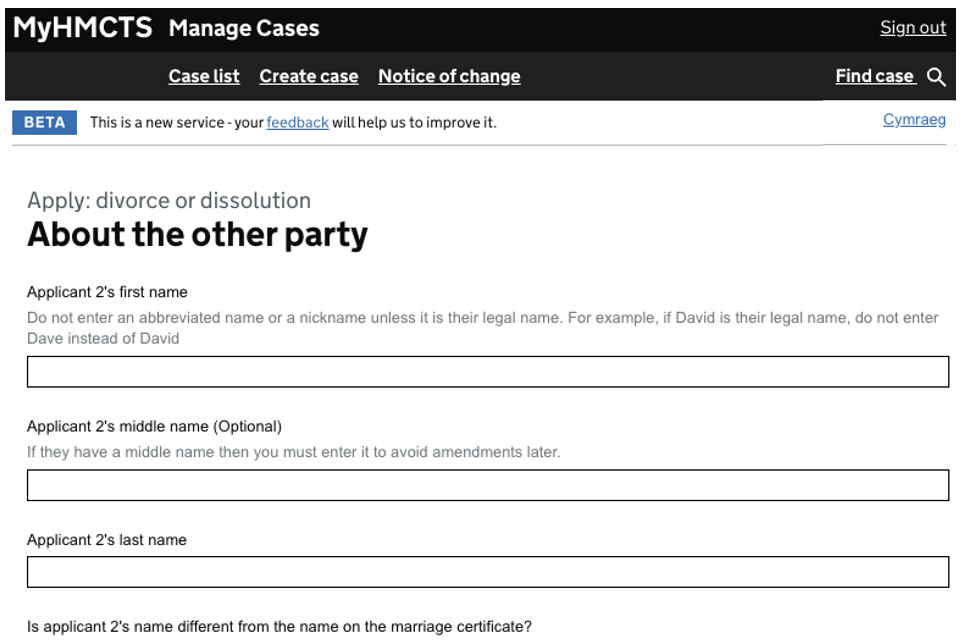Click the marriage certificate name question text

279,627
